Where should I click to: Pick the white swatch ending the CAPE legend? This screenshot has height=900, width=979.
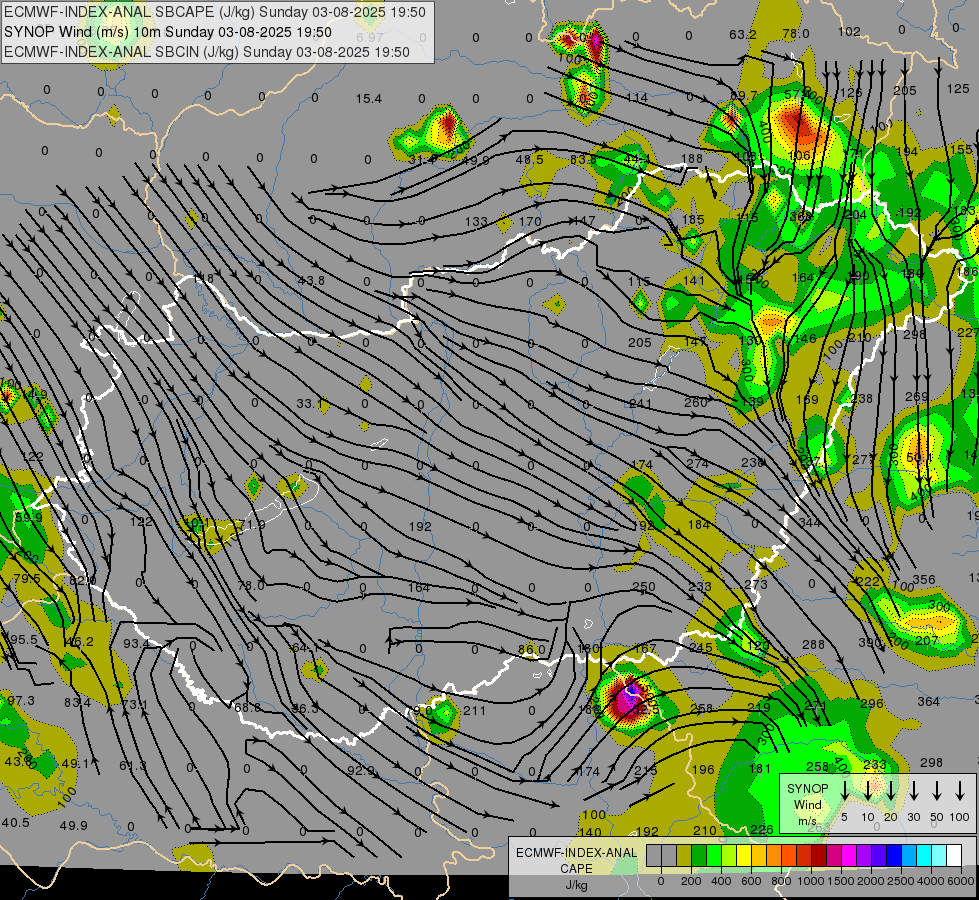pyautogui.click(x=954, y=856)
